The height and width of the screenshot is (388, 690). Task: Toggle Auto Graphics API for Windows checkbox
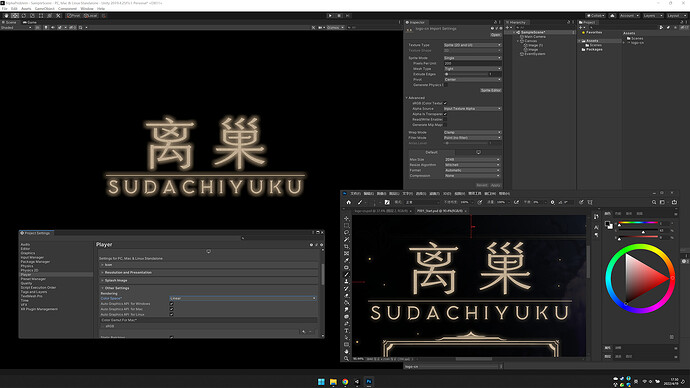tap(172, 304)
